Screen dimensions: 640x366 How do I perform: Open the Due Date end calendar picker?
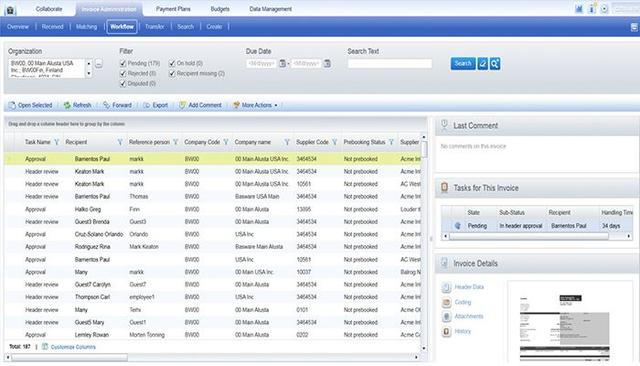(327, 64)
